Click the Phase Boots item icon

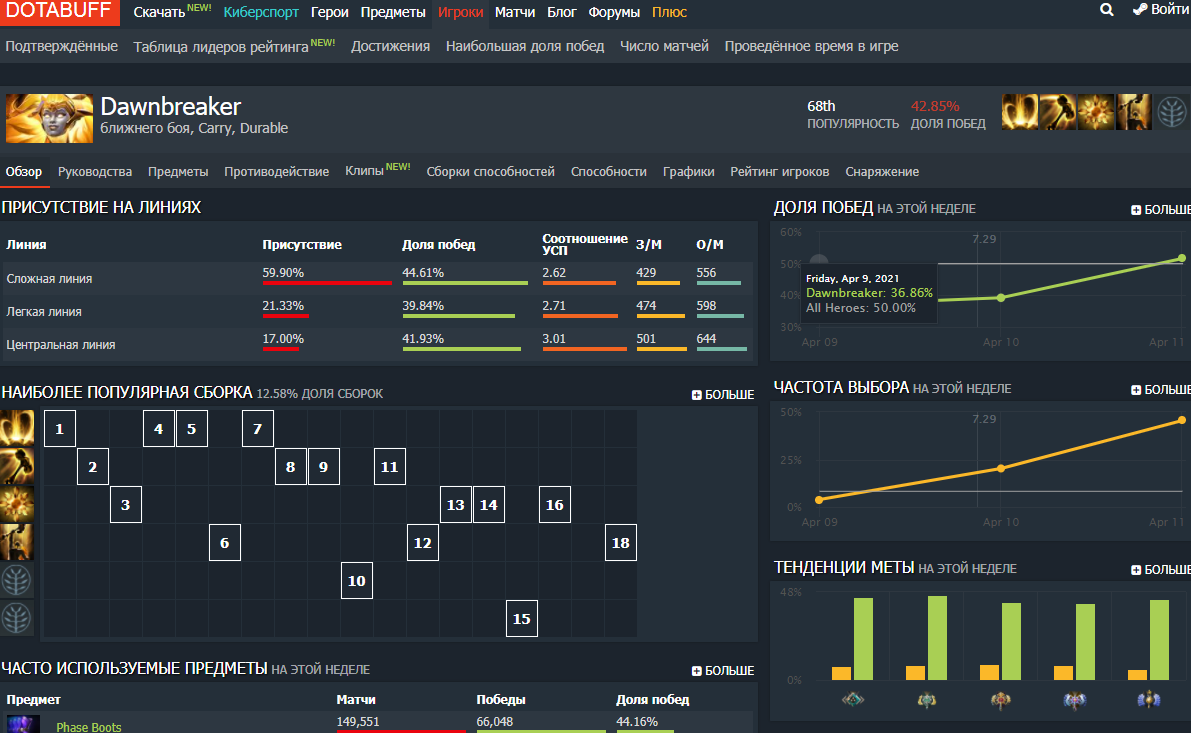click(x=22, y=725)
